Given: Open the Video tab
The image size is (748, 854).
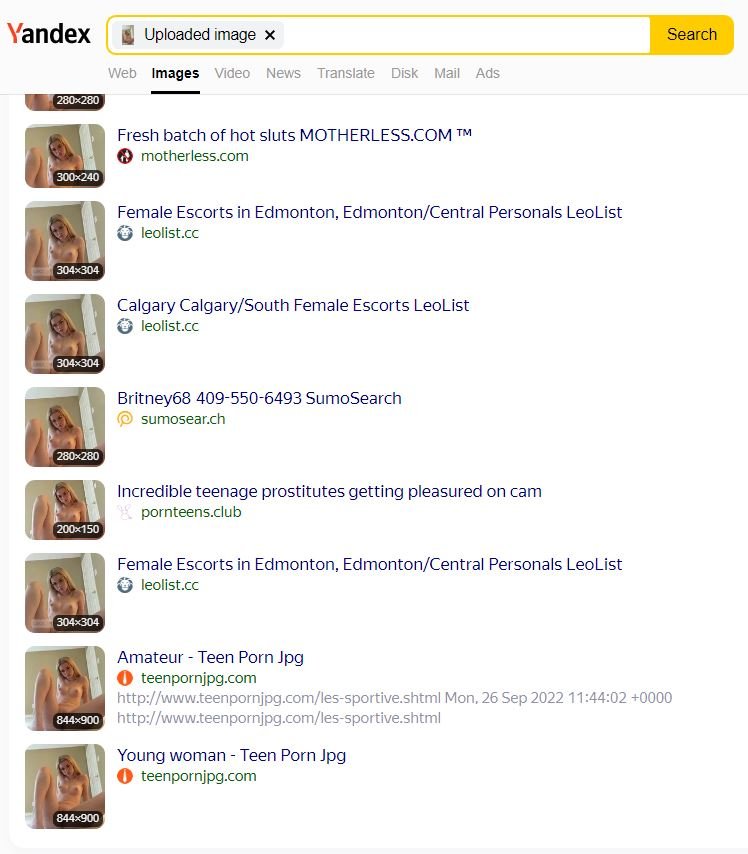Looking at the screenshot, I should (x=232, y=73).
